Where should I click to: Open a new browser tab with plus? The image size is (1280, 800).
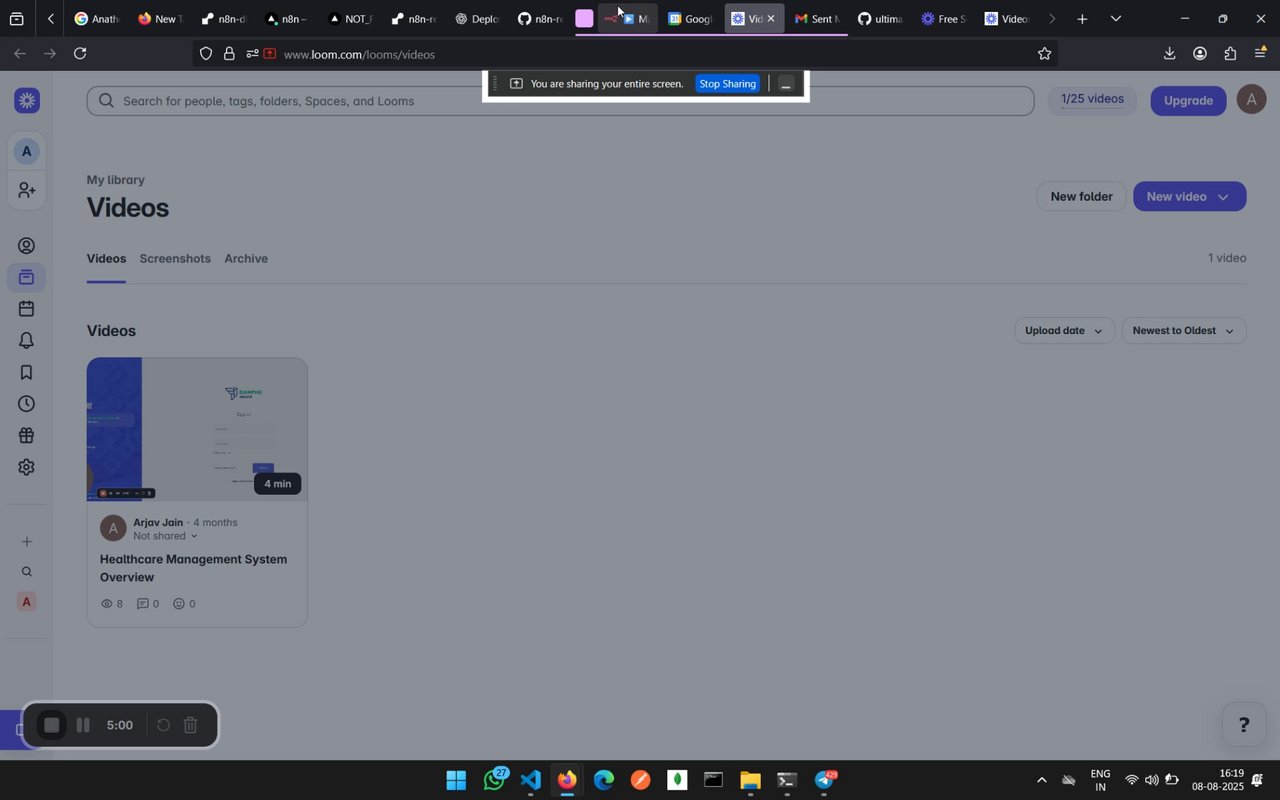pos(1082,19)
